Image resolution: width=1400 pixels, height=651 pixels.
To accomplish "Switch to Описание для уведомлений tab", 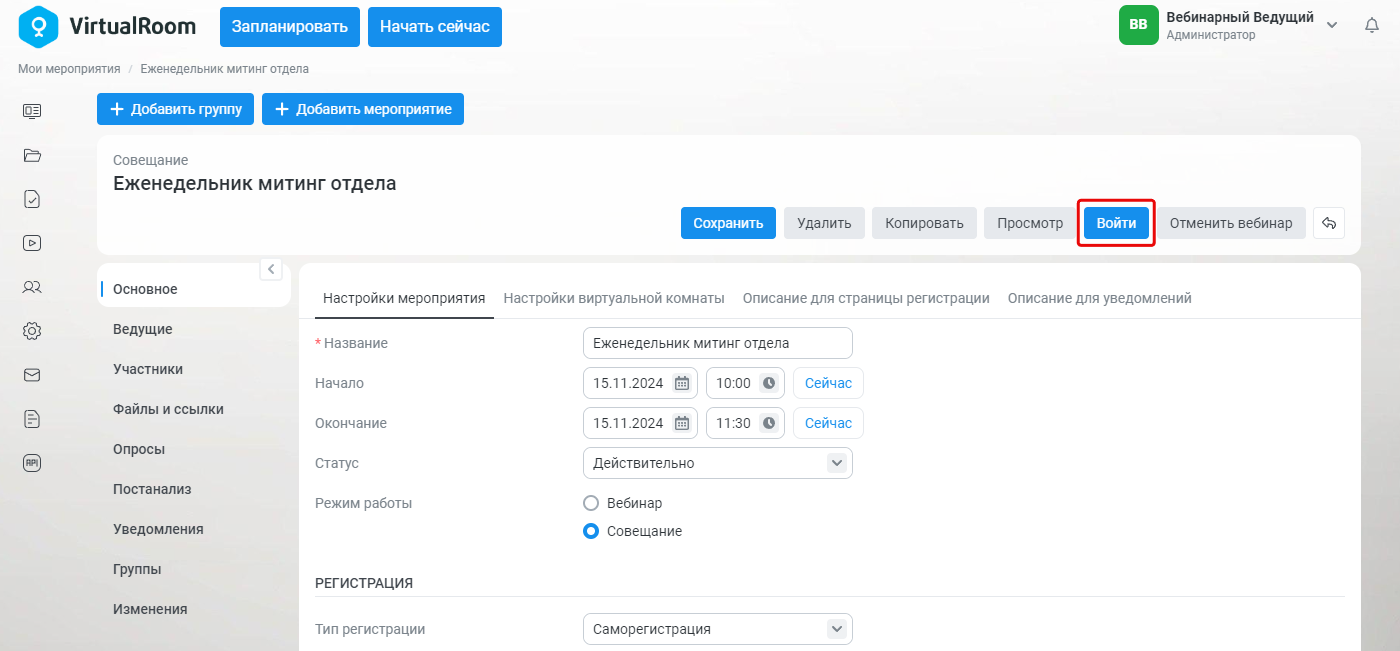I will click(1100, 298).
